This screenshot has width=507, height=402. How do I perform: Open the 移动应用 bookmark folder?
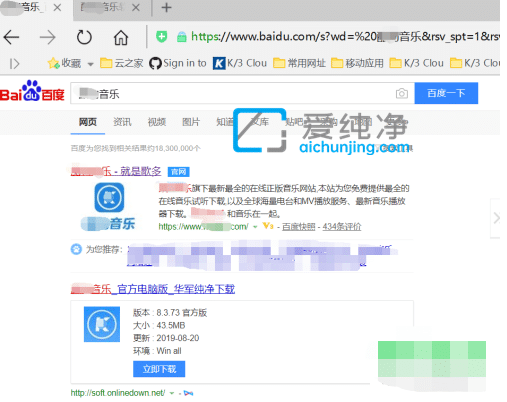pos(357,63)
